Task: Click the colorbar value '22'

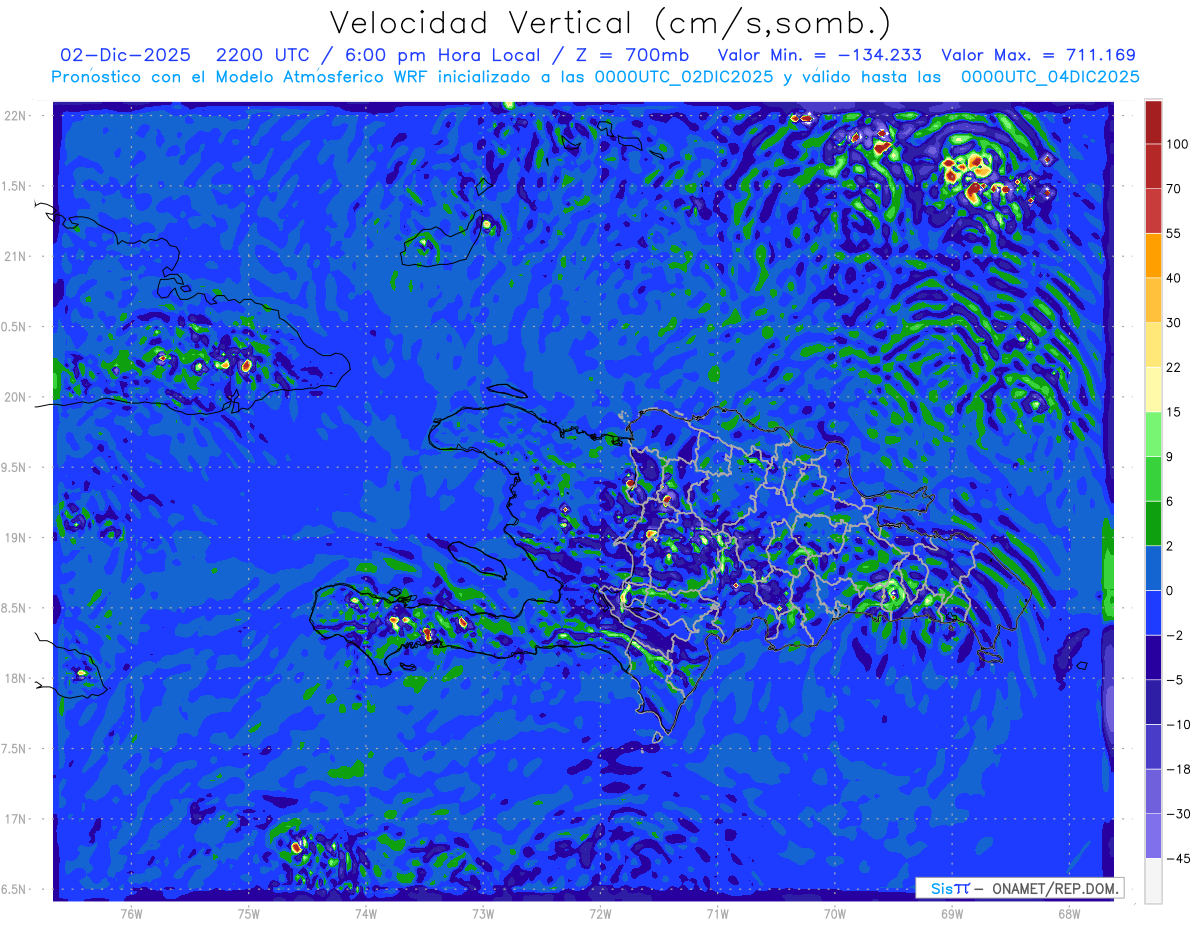Action: click(1174, 367)
